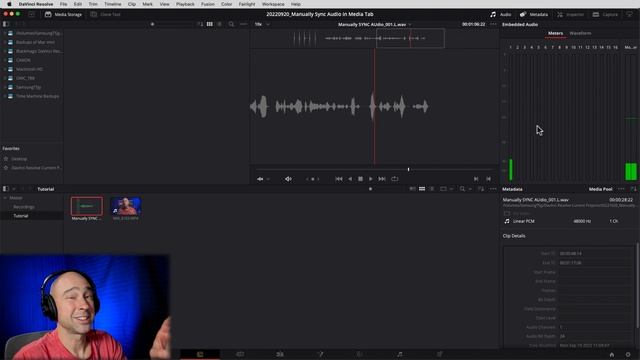The height and width of the screenshot is (360, 640).
Task: Open the clip name dropdown above viewer
Action: [374, 24]
